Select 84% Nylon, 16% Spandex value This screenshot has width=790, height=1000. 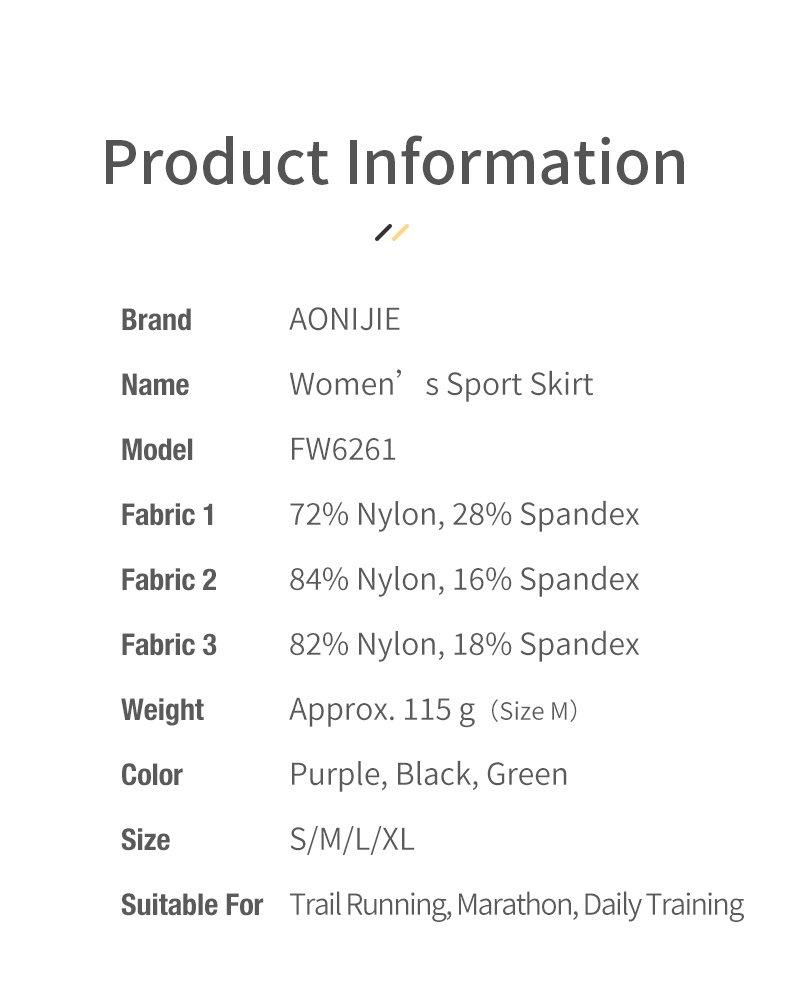click(464, 579)
